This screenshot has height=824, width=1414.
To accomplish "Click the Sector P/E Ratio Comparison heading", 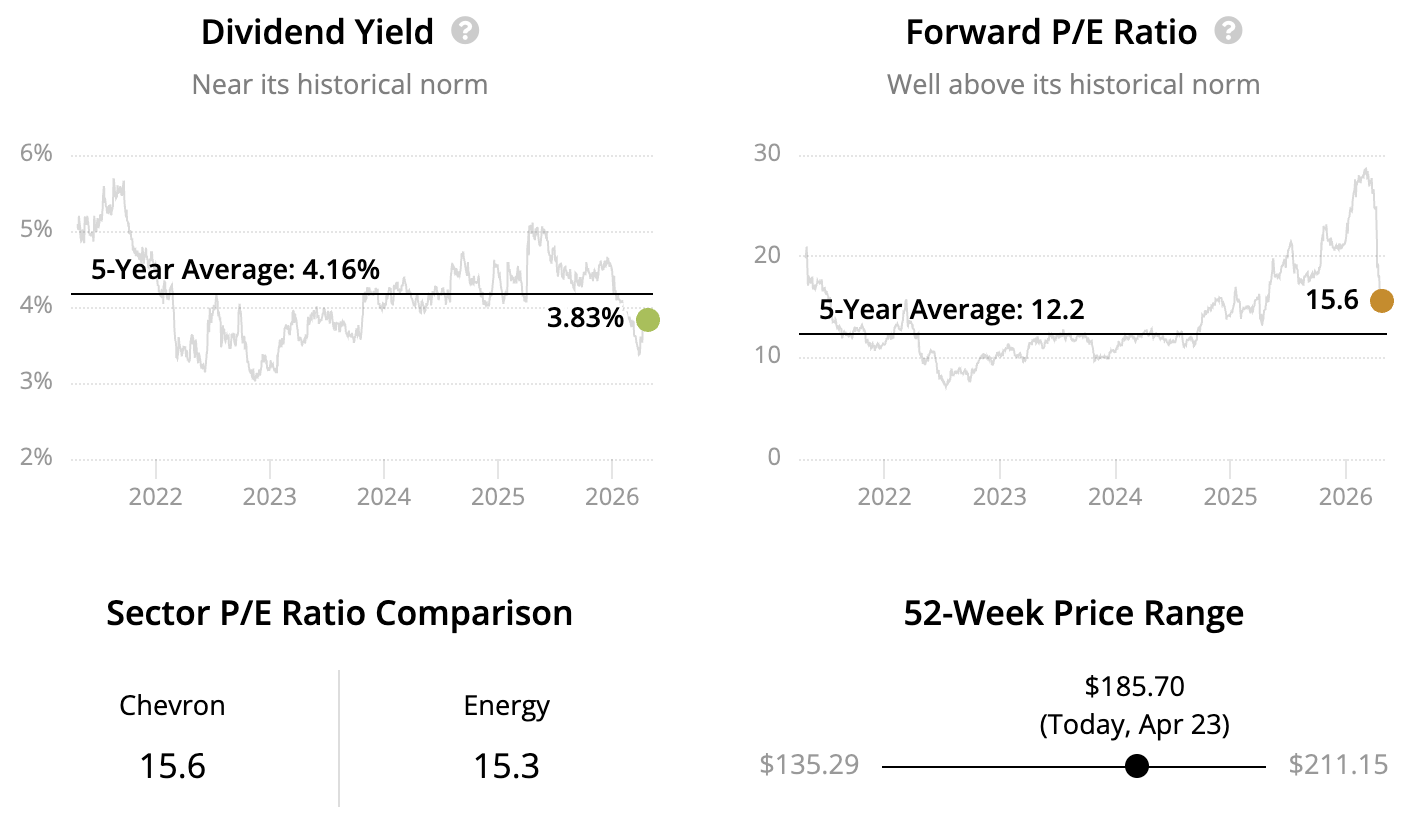I will (x=339, y=612).
